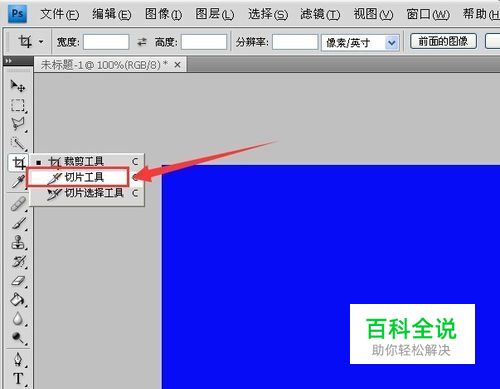Open the 像素/英寸 resolution unit dropdown
The image size is (500, 389).
click(360, 43)
